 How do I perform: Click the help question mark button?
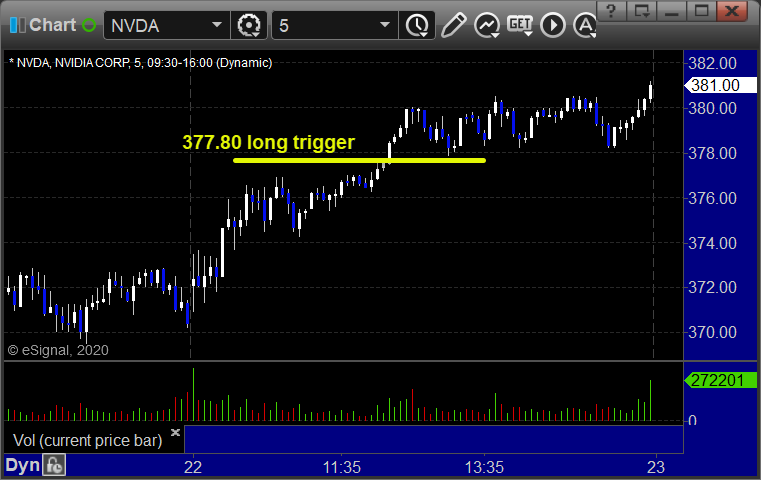(611, 11)
